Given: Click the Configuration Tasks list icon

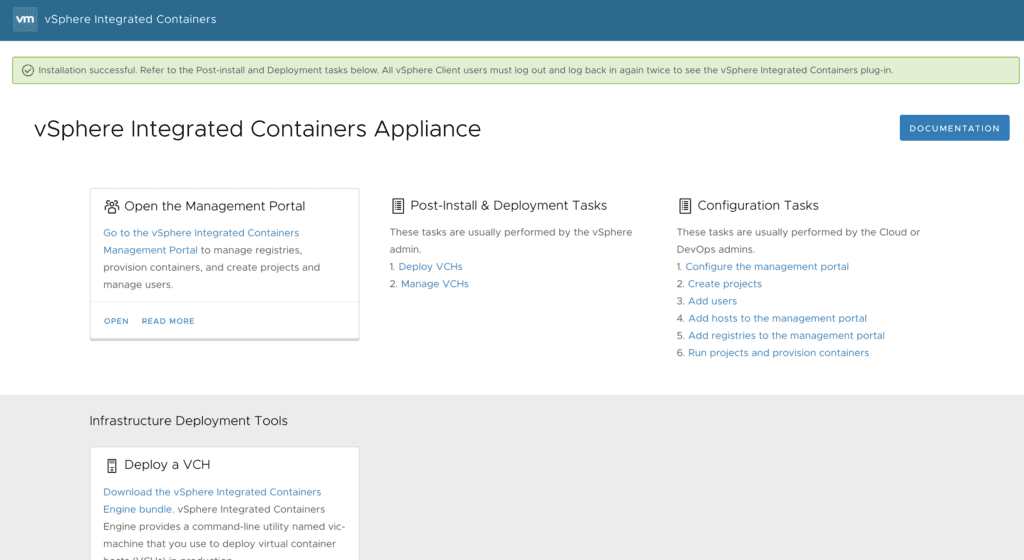Looking at the screenshot, I should click(684, 206).
